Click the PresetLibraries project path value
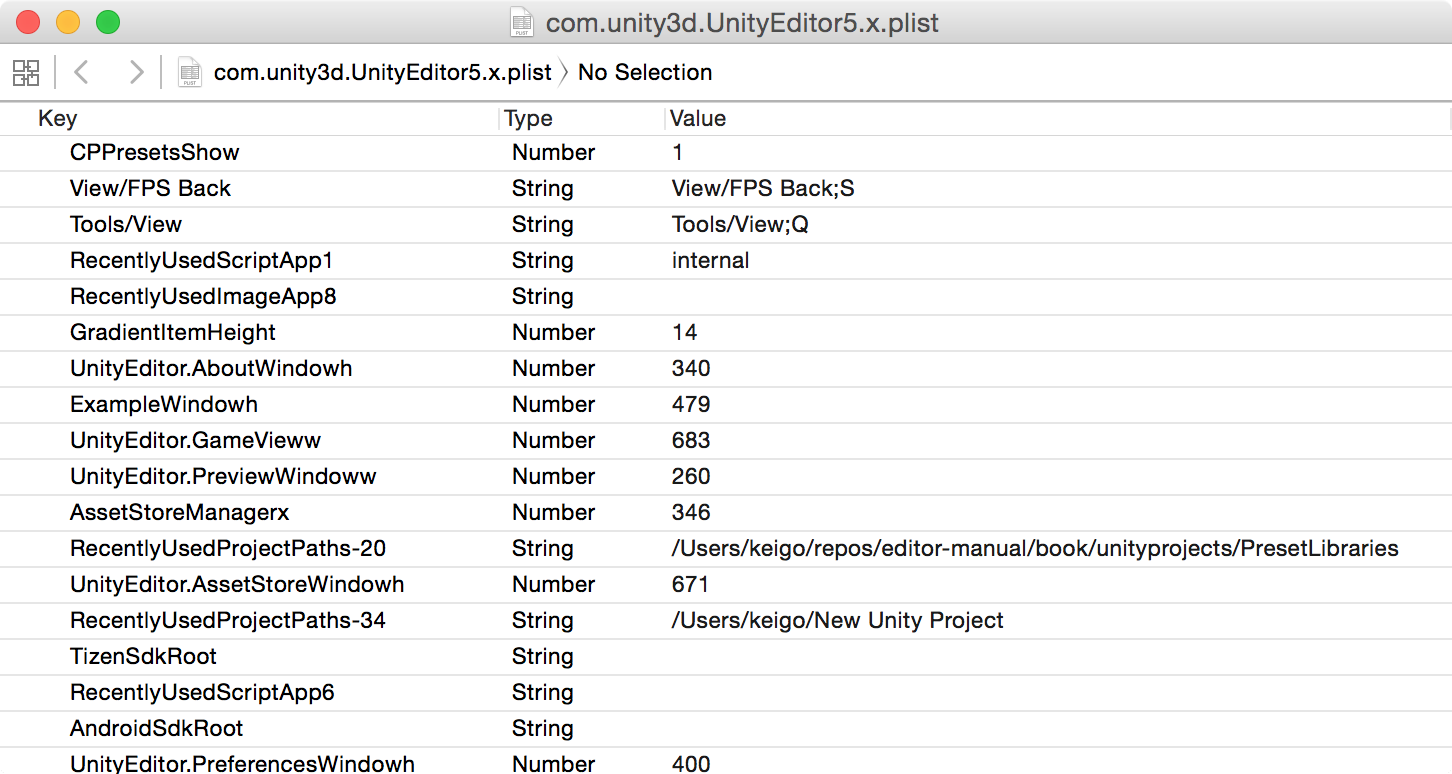Screen dimensions: 1452x774 (1035, 548)
